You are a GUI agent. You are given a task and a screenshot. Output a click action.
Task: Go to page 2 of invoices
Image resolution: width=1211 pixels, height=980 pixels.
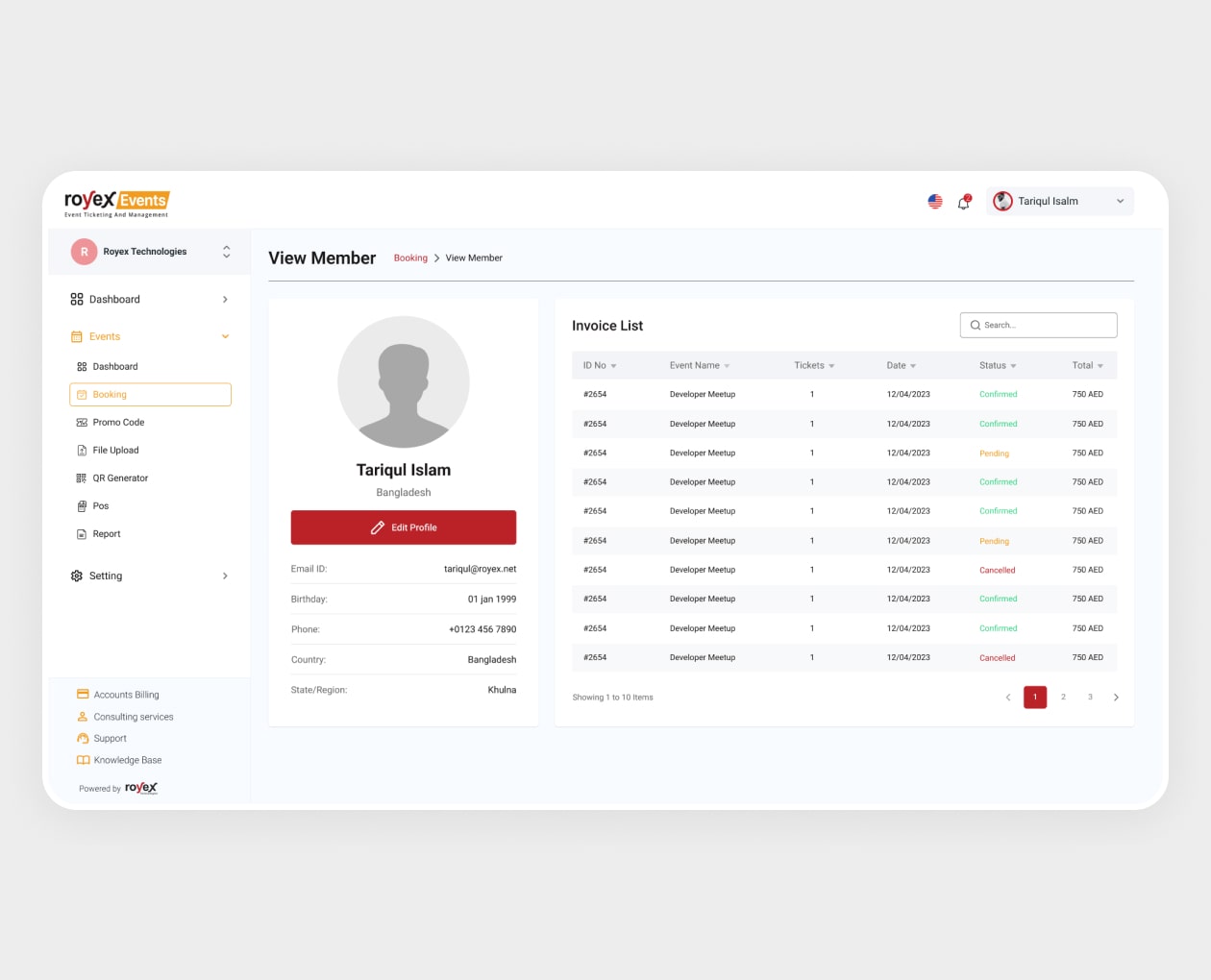pyautogui.click(x=1063, y=698)
